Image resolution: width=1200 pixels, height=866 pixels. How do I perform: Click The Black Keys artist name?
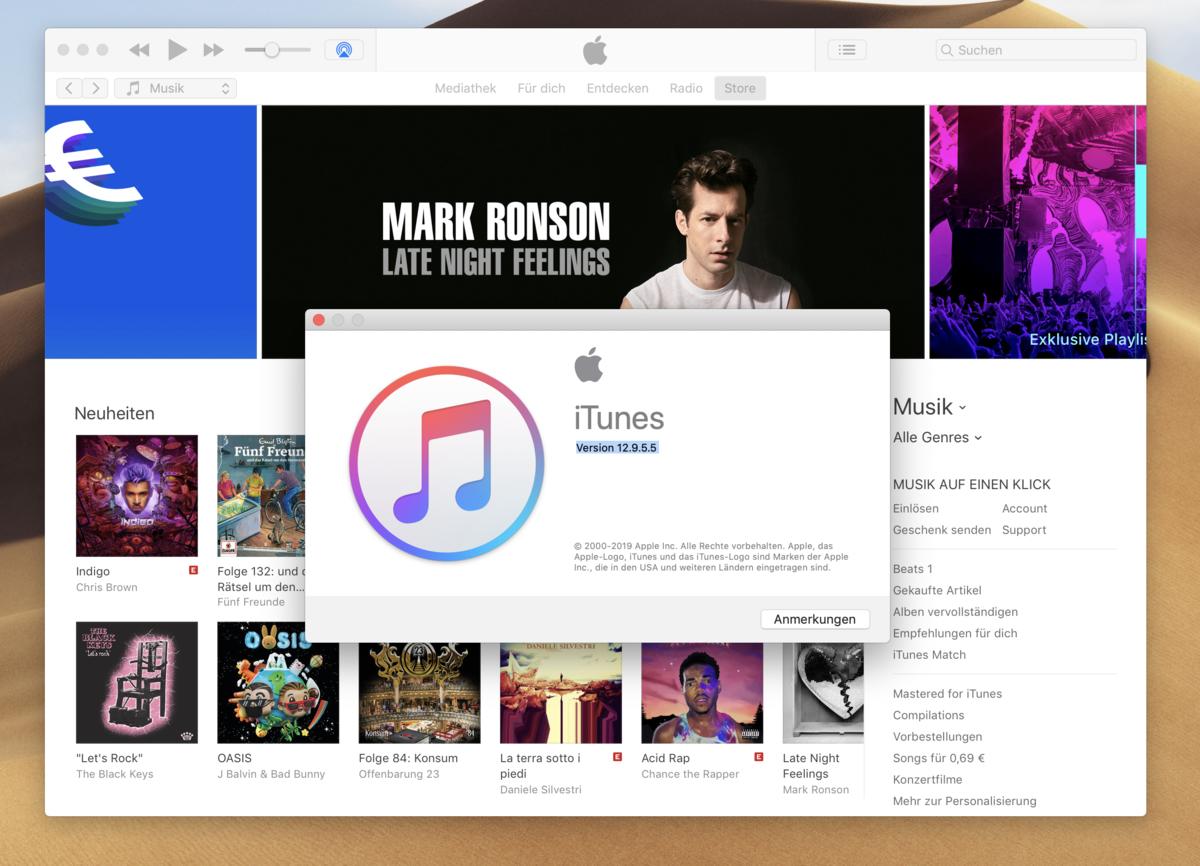(x=115, y=774)
